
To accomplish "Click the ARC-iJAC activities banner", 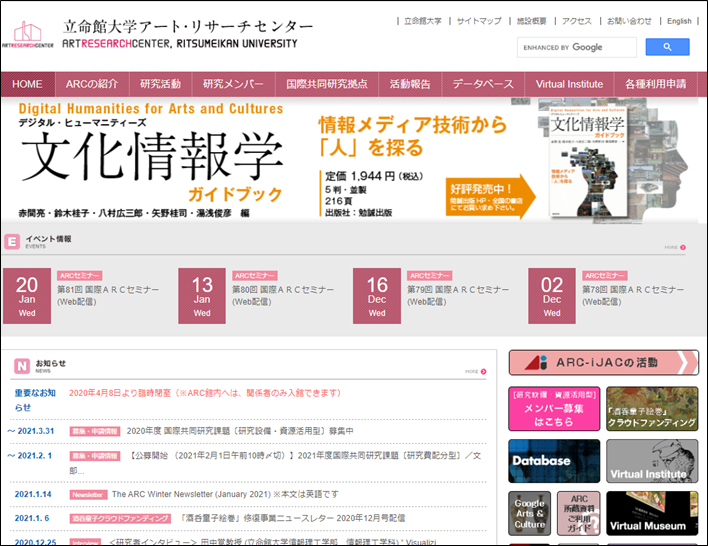I will (604, 362).
